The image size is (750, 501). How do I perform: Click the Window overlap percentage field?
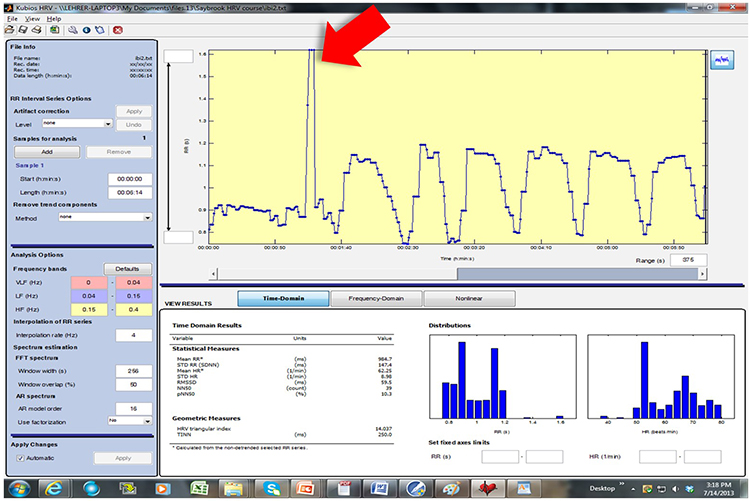134,384
